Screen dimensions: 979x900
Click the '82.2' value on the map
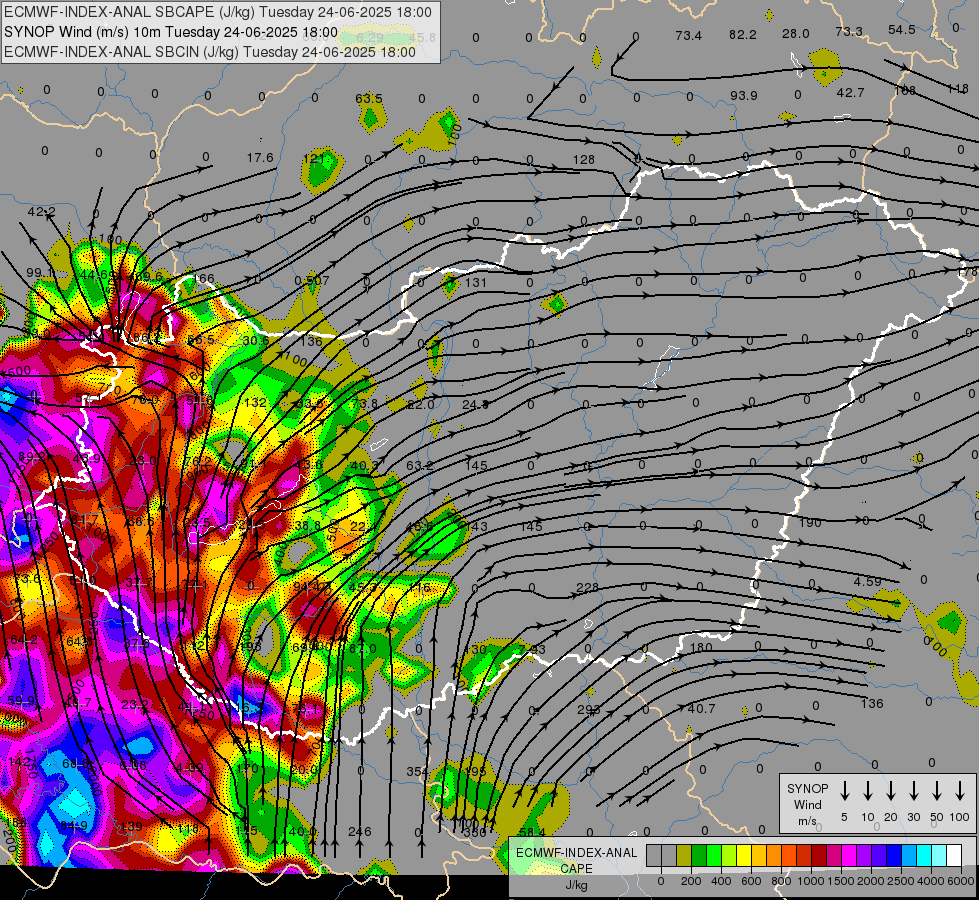click(x=742, y=34)
